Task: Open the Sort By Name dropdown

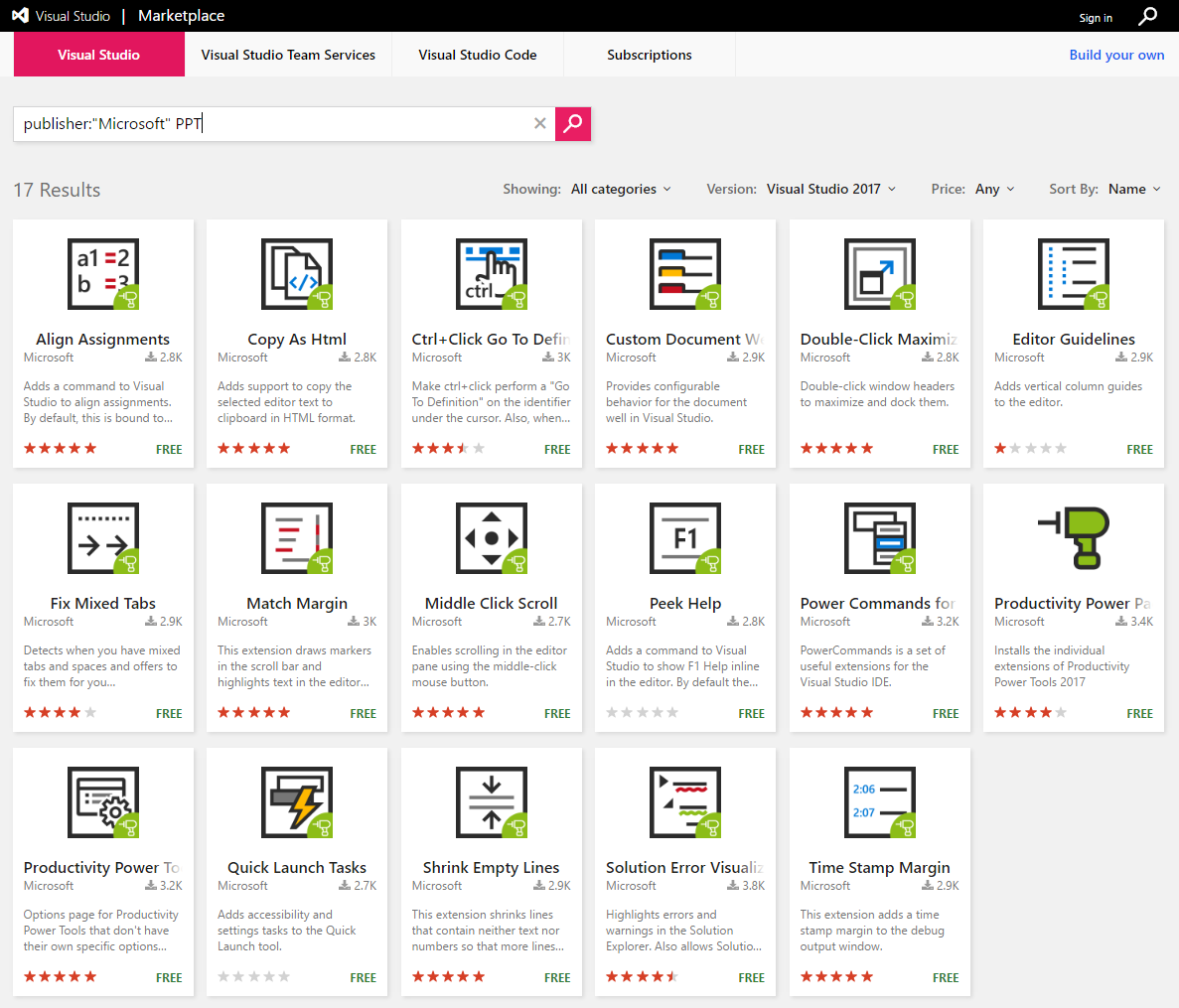Action: [1134, 189]
